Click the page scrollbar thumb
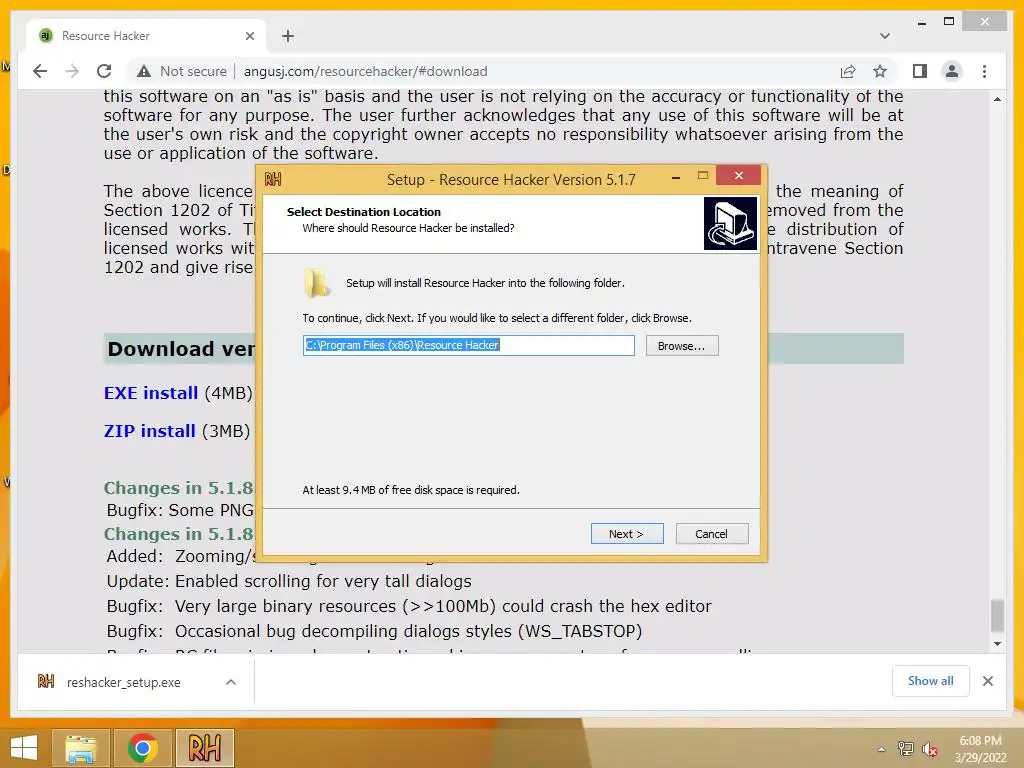Image resolution: width=1024 pixels, height=768 pixels. click(x=997, y=615)
